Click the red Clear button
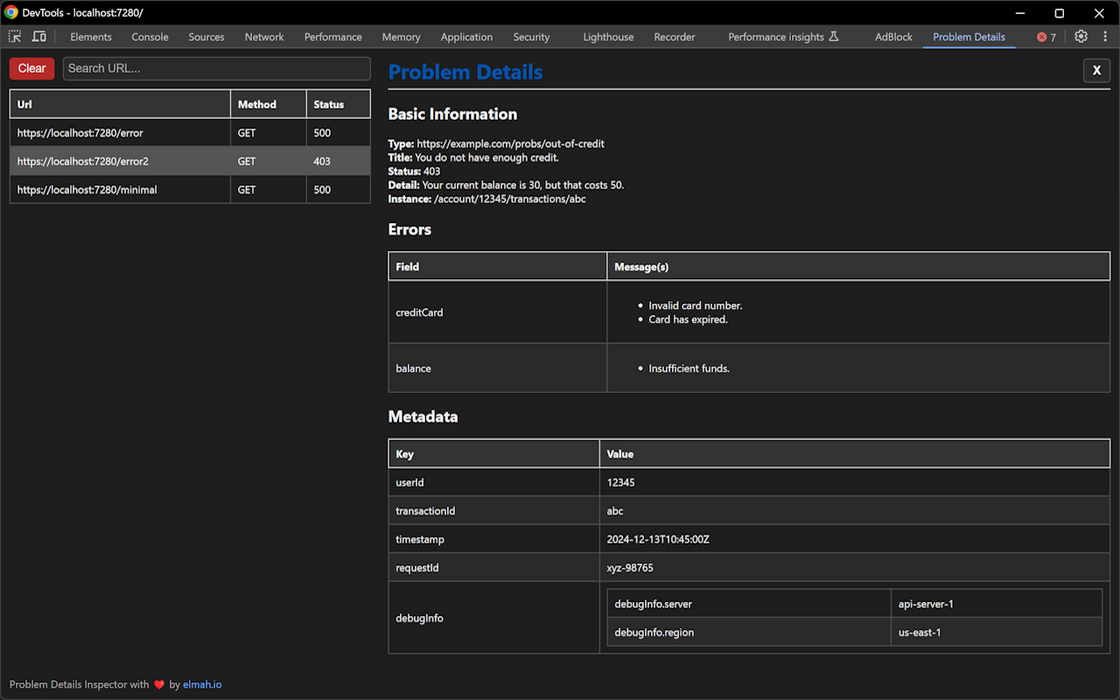Image resolution: width=1120 pixels, height=700 pixels. tap(31, 69)
